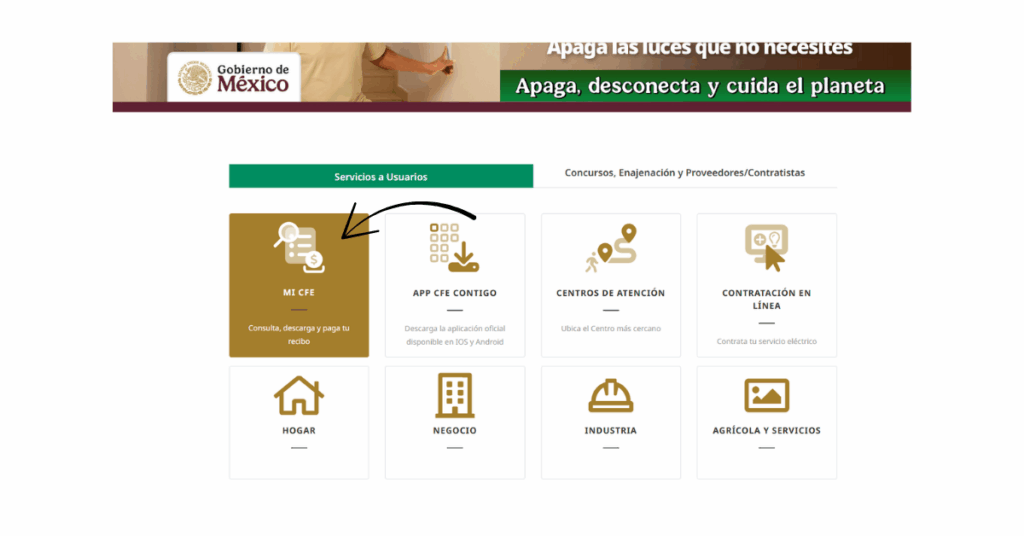Click the Industria hard hat icon
Screen dimensions: 1024x536
[611, 396]
